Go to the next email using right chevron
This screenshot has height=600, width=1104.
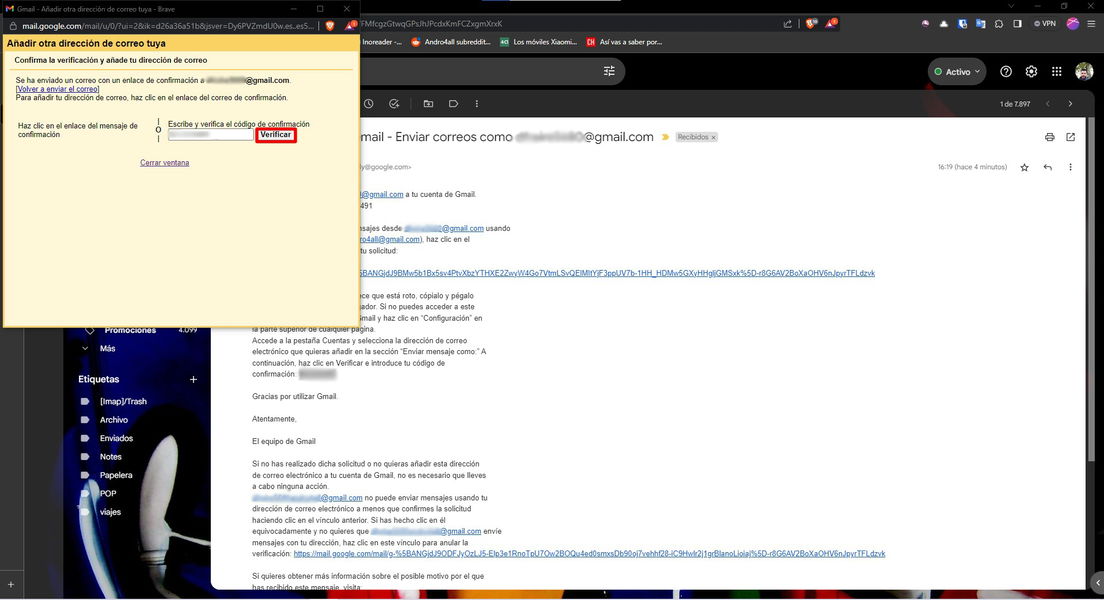pyautogui.click(x=1070, y=104)
